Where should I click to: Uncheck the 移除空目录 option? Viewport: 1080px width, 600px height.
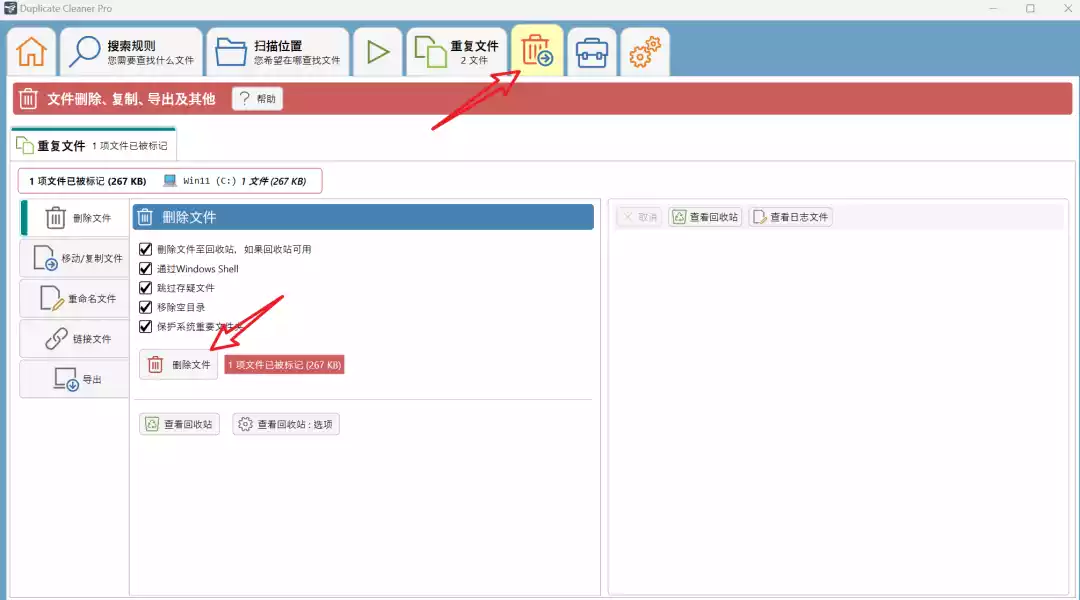(146, 307)
